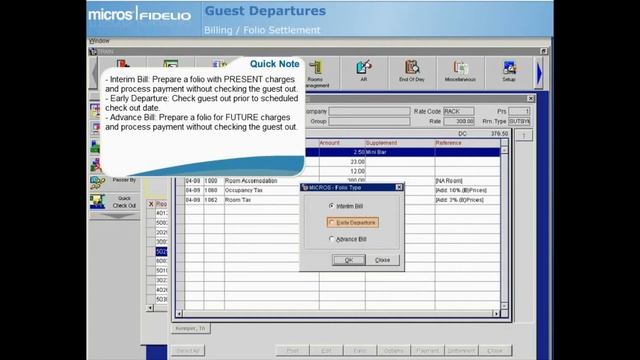Click the Select All button
640x360 pixels.
(188, 351)
